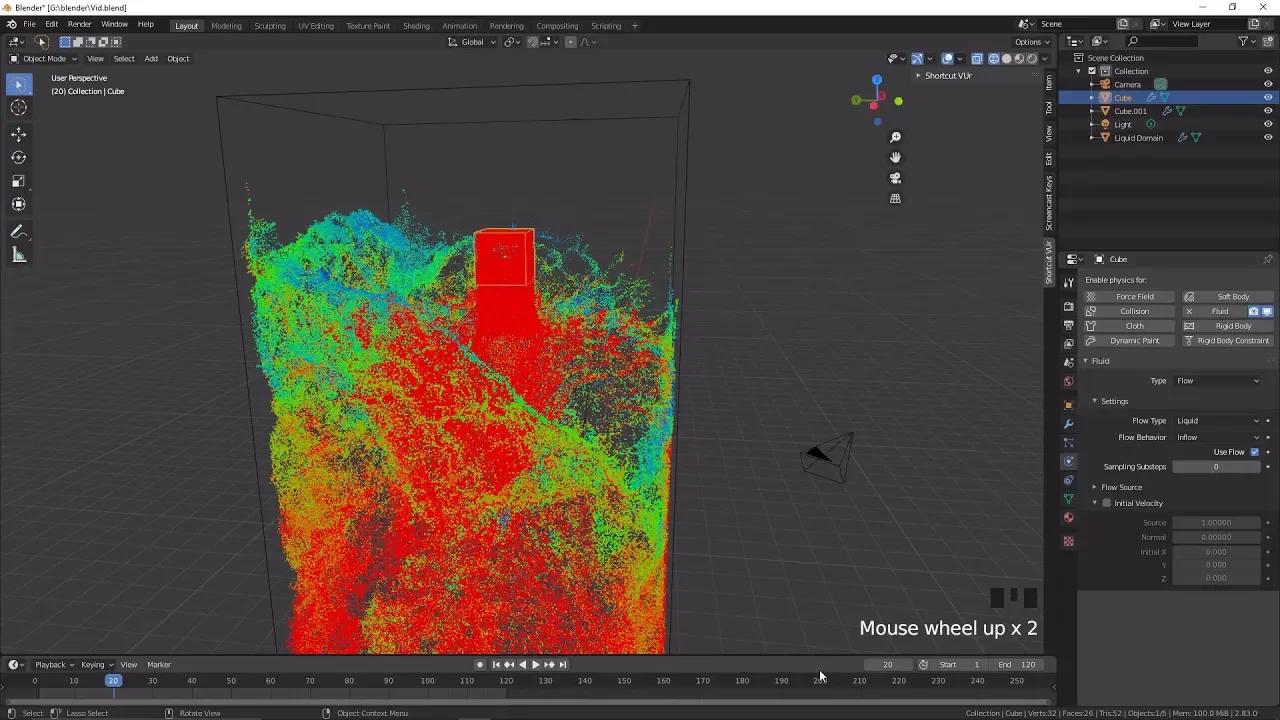
Task: Open the Render menu
Action: [x=79, y=24]
